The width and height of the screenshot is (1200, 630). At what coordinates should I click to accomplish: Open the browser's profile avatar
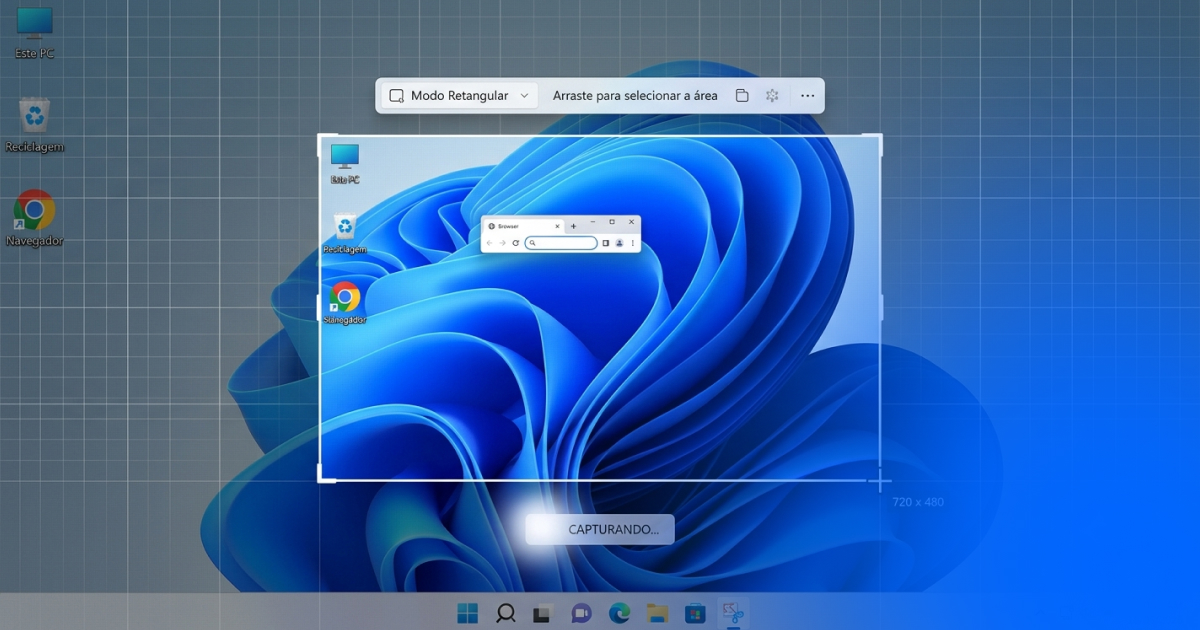(x=619, y=243)
